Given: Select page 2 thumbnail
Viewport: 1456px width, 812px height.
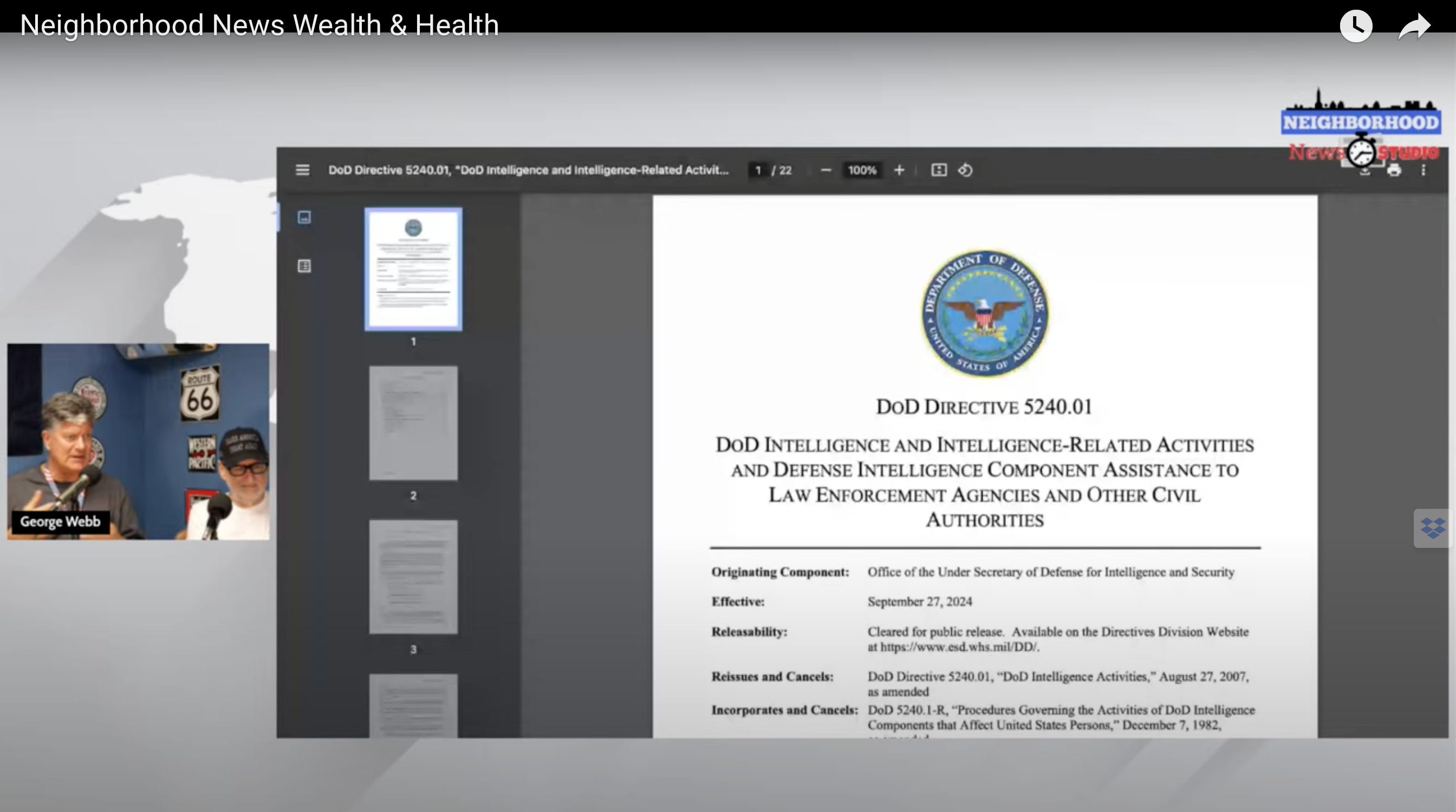Looking at the screenshot, I should 413,423.
